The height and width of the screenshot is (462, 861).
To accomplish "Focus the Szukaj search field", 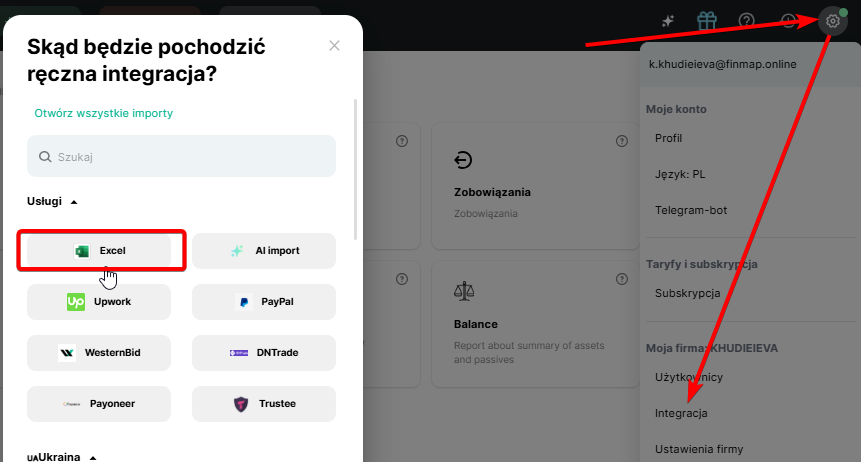I will point(182,157).
